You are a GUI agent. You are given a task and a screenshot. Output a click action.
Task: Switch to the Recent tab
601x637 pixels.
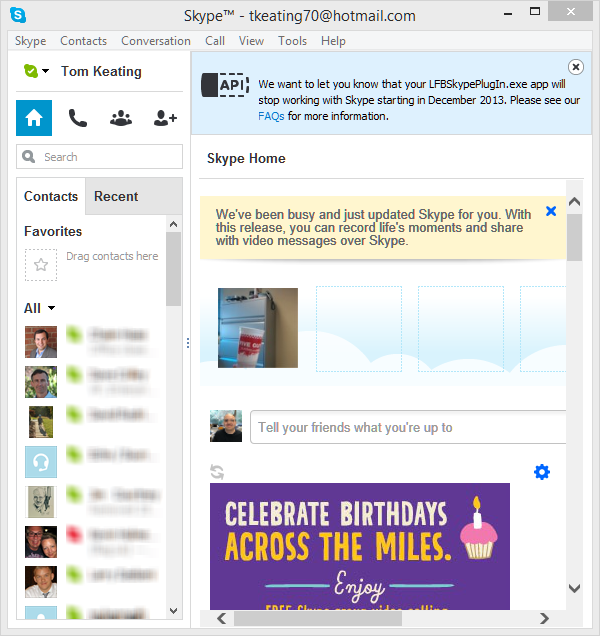pyautogui.click(x=116, y=196)
